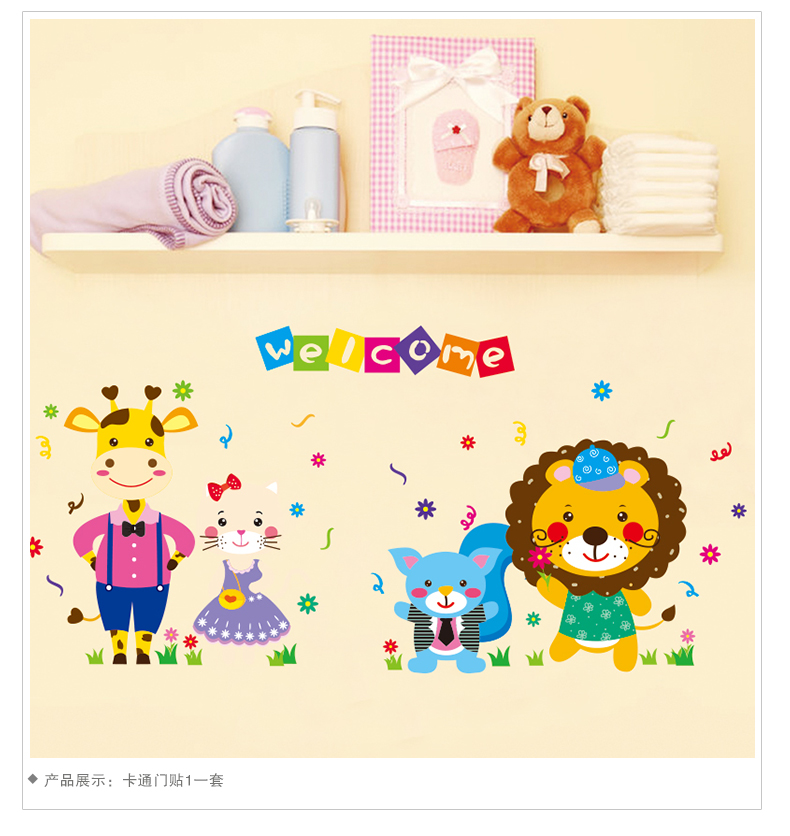Click the brown teddy bear on shelf
This screenshot has width=790, height=836.
[x=549, y=164]
